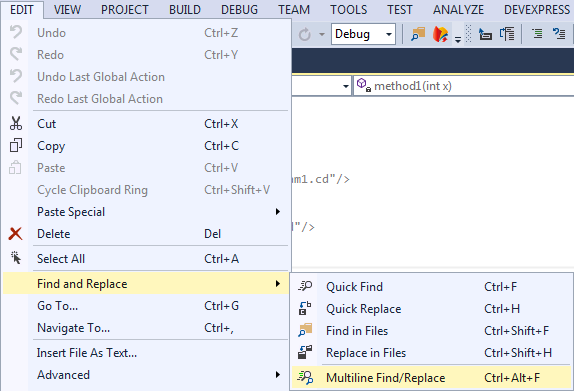This screenshot has width=574, height=391.
Task: Click the Copy pages icon
Action: pos(16,145)
